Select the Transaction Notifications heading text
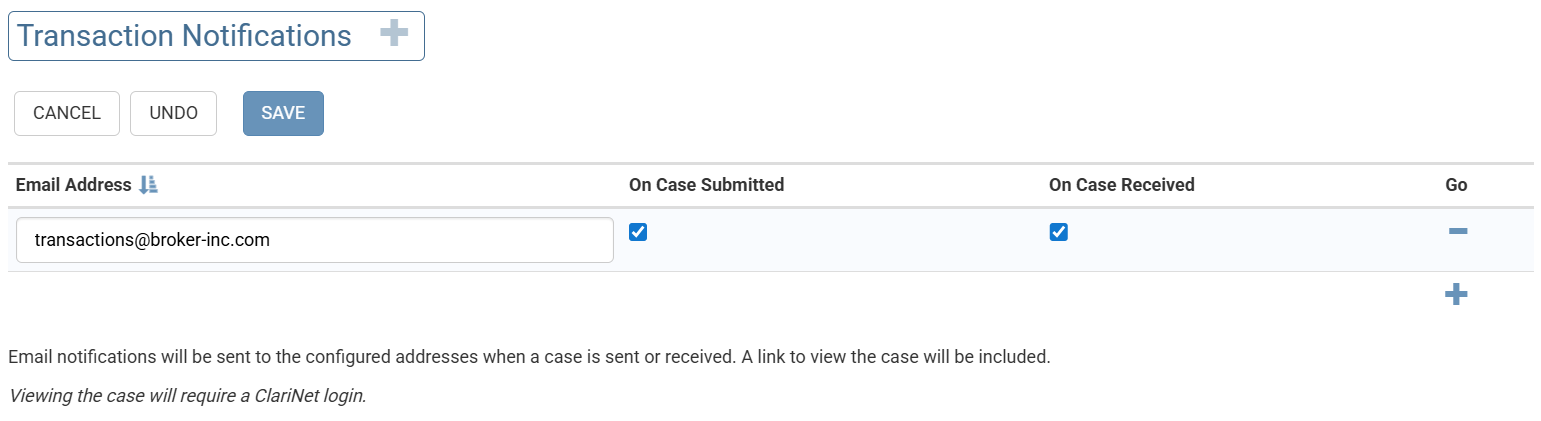The image size is (1541, 421). coord(184,36)
